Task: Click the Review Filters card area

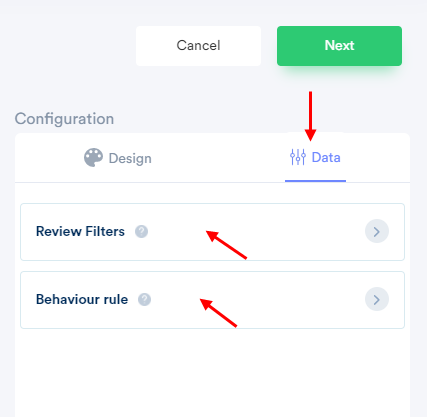Action: coord(212,232)
